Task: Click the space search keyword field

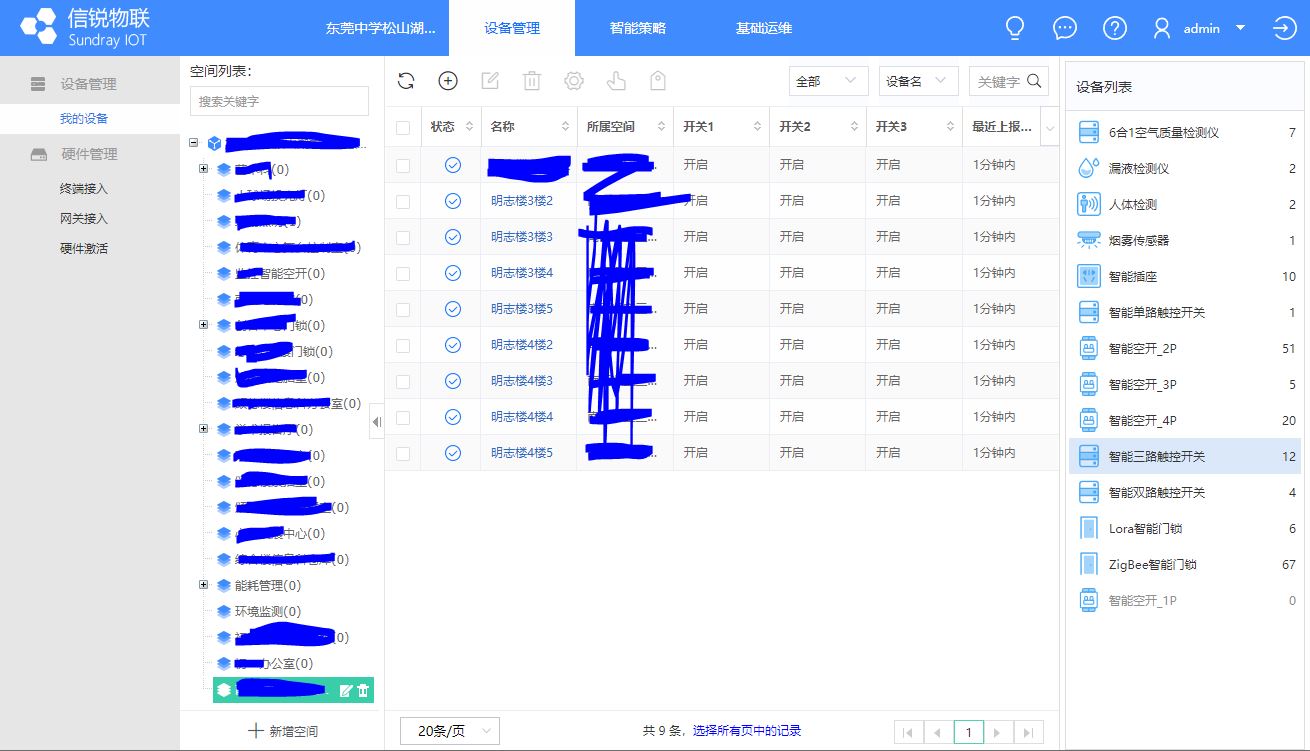Action: click(x=279, y=101)
